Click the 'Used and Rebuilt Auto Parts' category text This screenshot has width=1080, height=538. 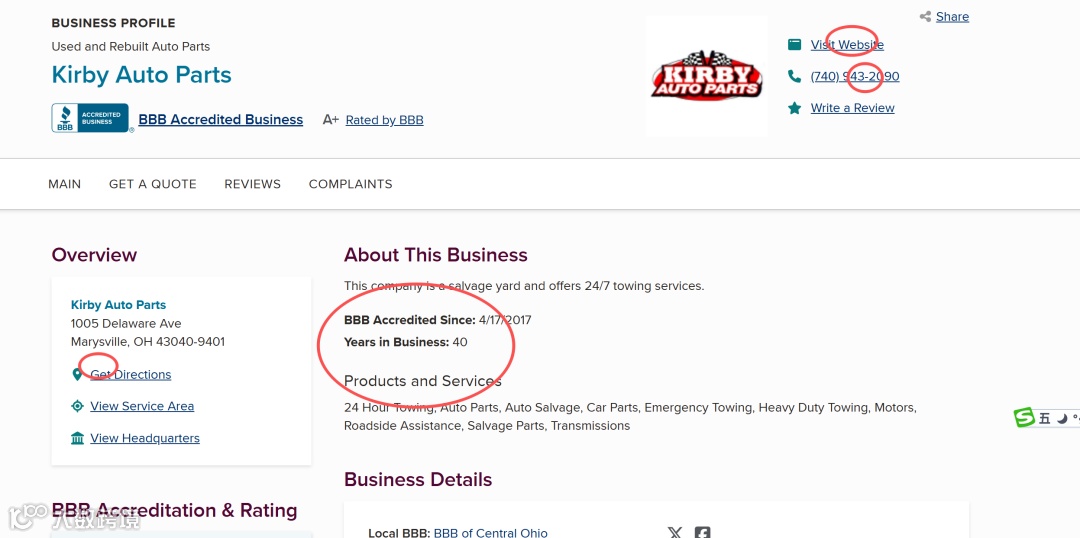click(x=131, y=47)
